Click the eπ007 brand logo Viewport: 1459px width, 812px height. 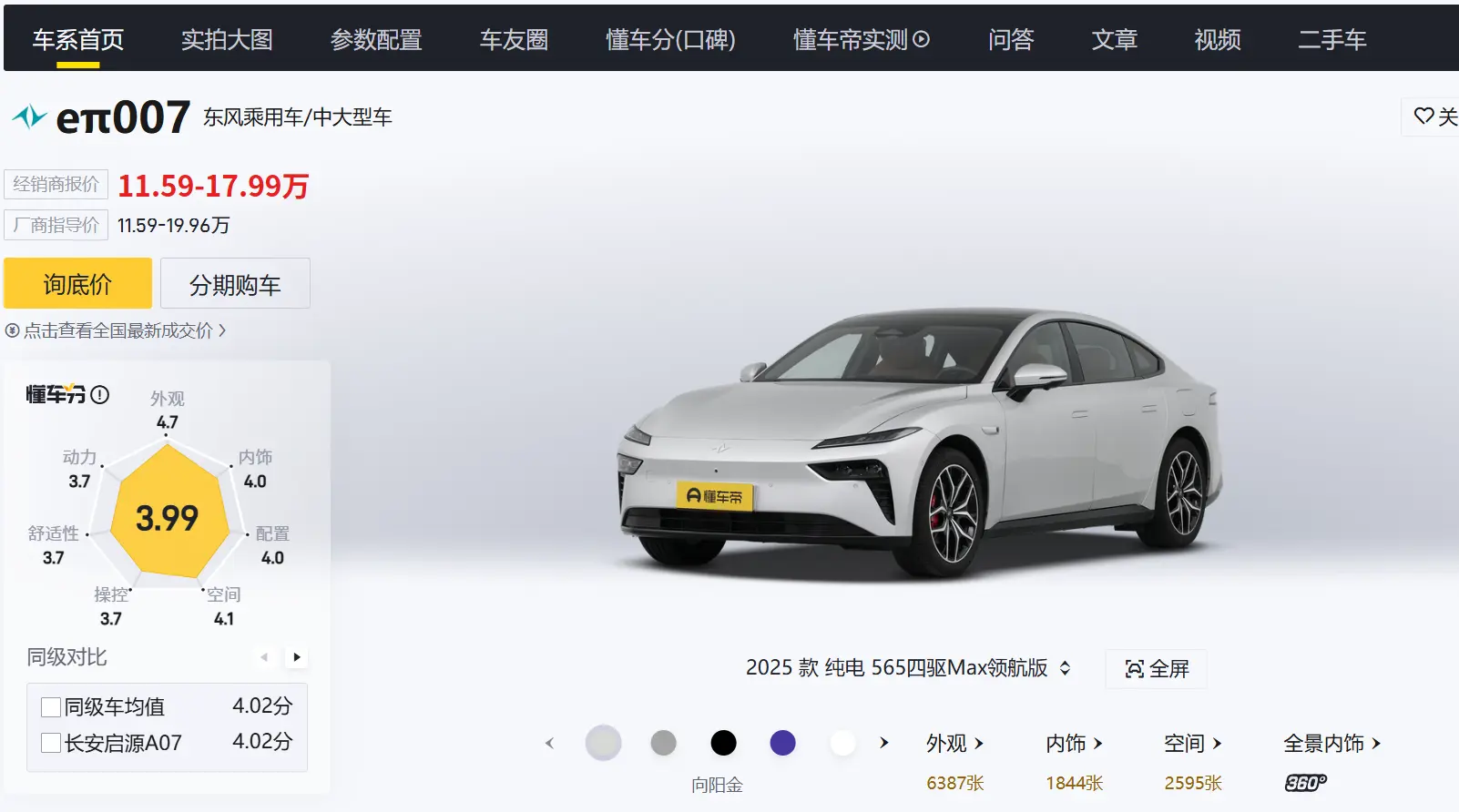tap(29, 117)
